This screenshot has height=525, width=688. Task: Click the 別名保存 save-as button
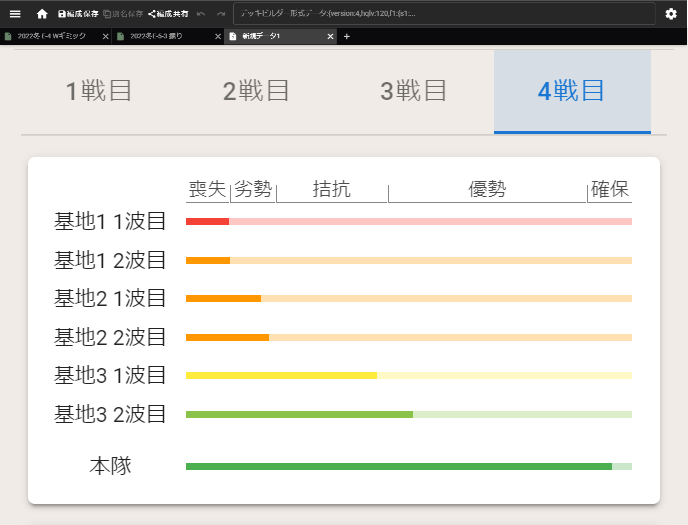point(123,14)
